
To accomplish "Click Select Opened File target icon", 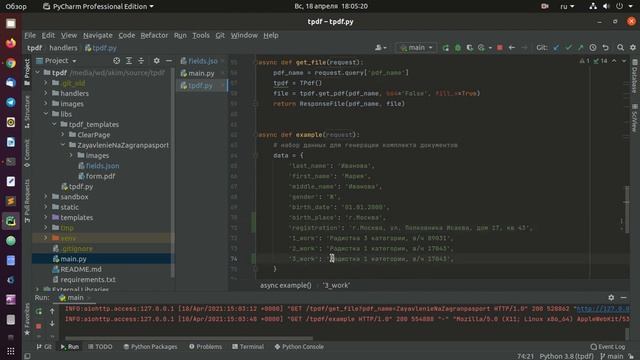I will pos(117,61).
